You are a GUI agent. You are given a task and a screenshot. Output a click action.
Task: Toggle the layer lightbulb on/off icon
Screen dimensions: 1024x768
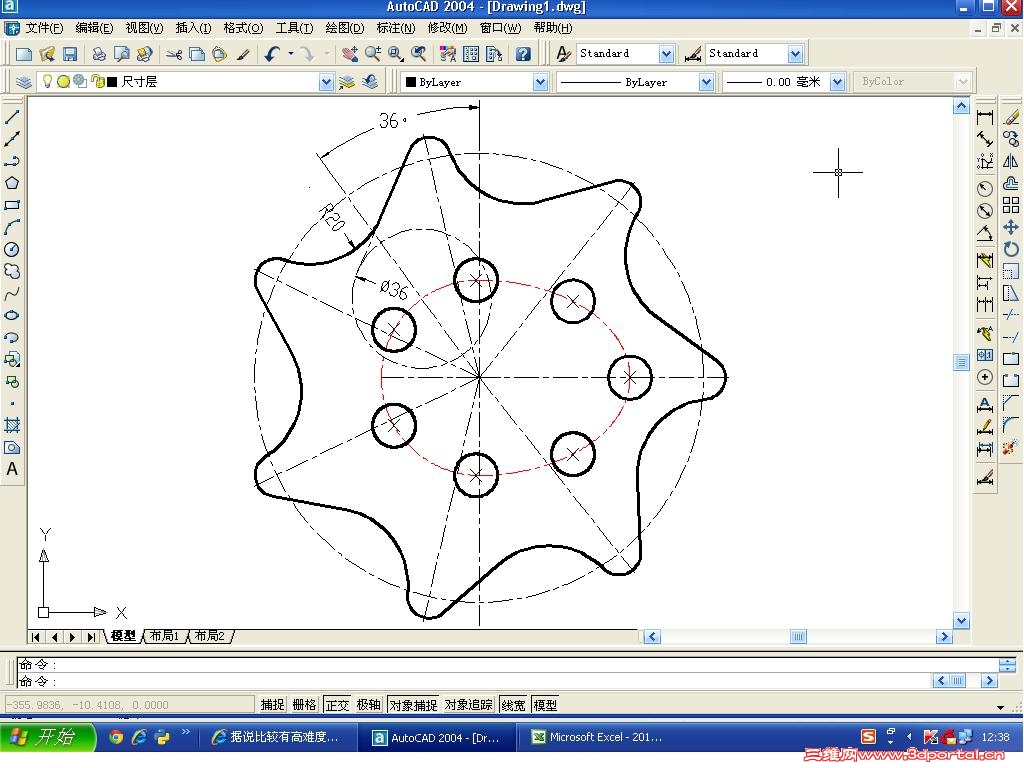click(x=46, y=81)
